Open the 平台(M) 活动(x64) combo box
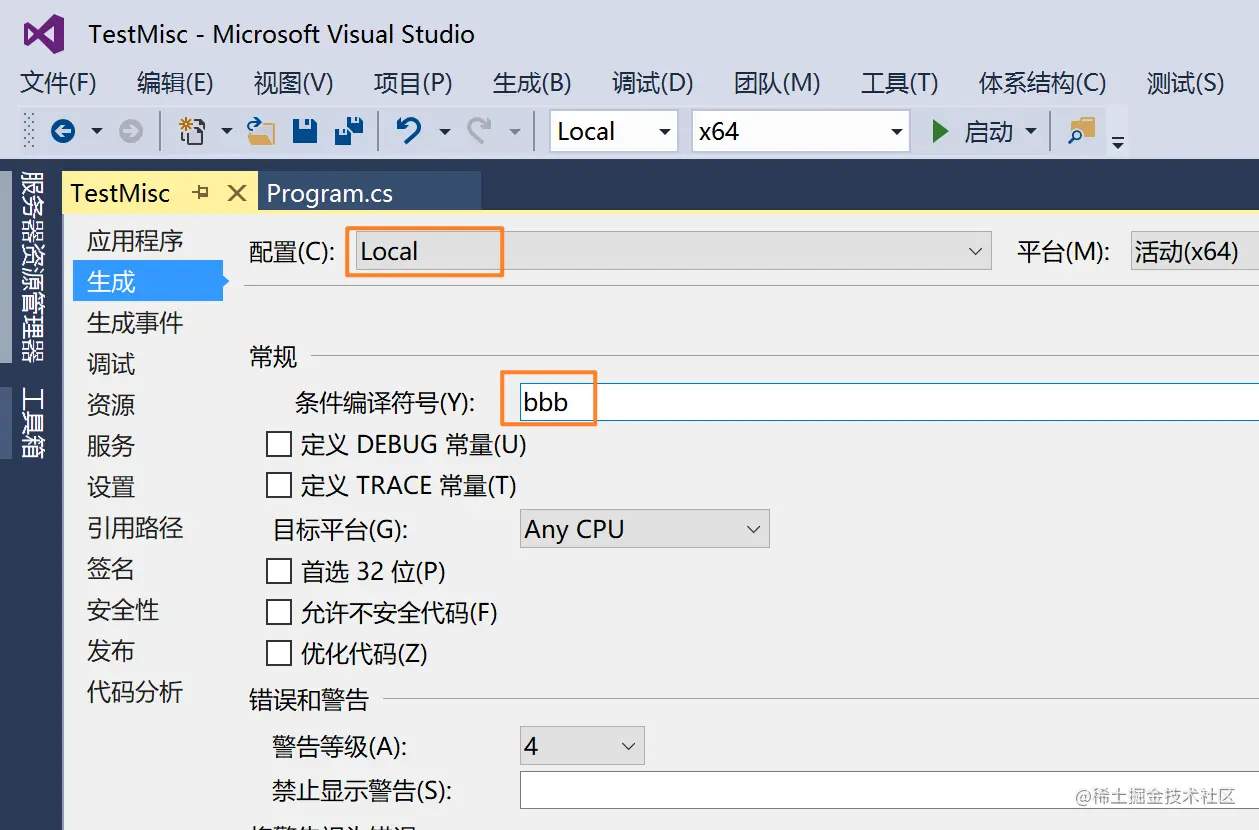 tap(1194, 251)
